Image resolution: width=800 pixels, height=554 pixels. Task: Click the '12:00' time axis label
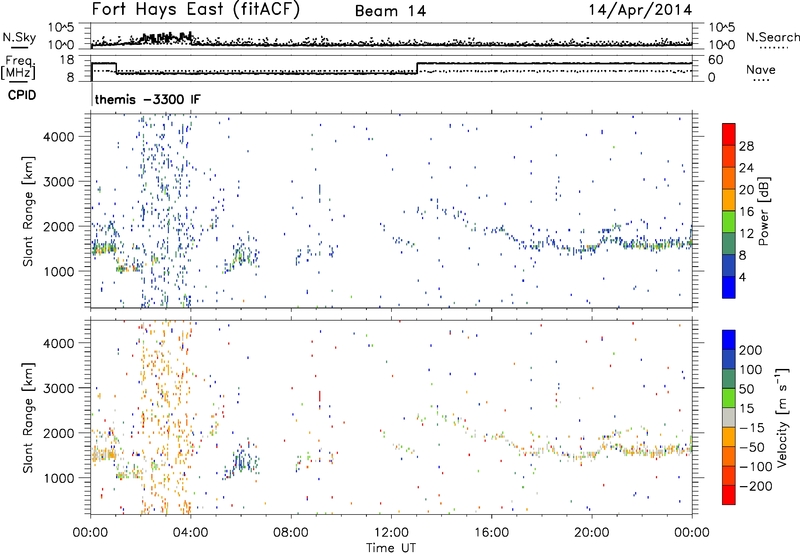tap(391, 533)
